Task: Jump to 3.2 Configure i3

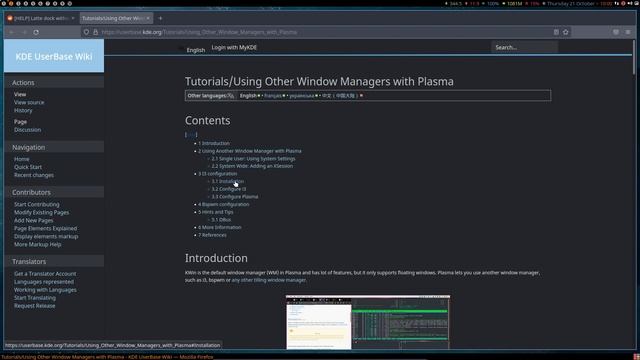Action: click(229, 189)
